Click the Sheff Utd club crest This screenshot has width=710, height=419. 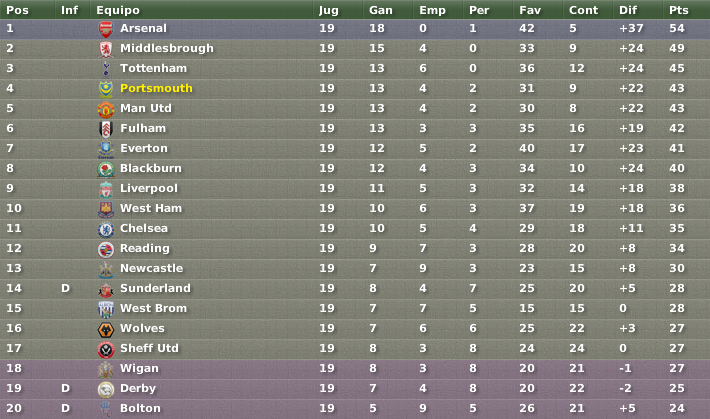click(x=106, y=349)
